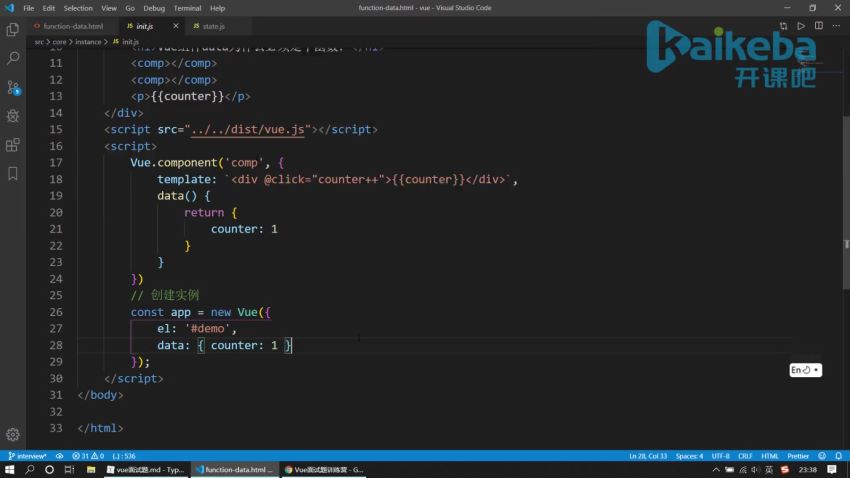
Task: Open the Windows Start menu
Action: click(10, 470)
